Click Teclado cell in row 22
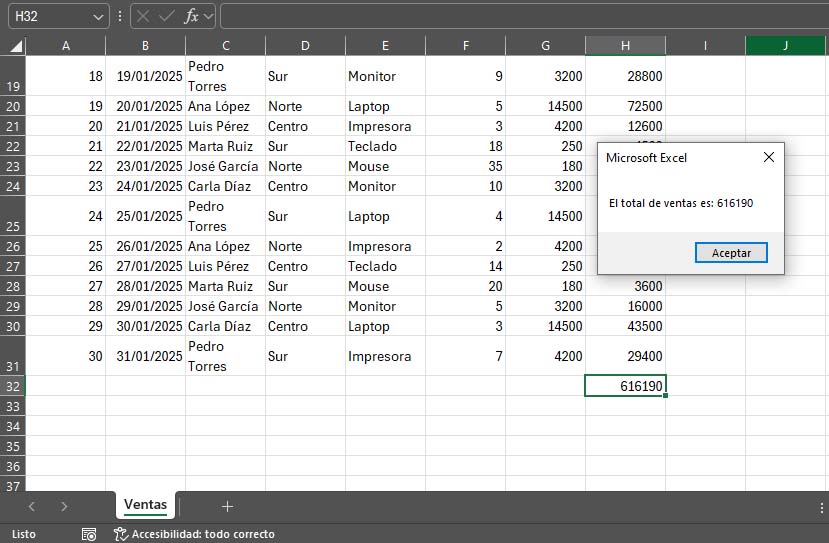The image size is (829, 543). pos(385,146)
